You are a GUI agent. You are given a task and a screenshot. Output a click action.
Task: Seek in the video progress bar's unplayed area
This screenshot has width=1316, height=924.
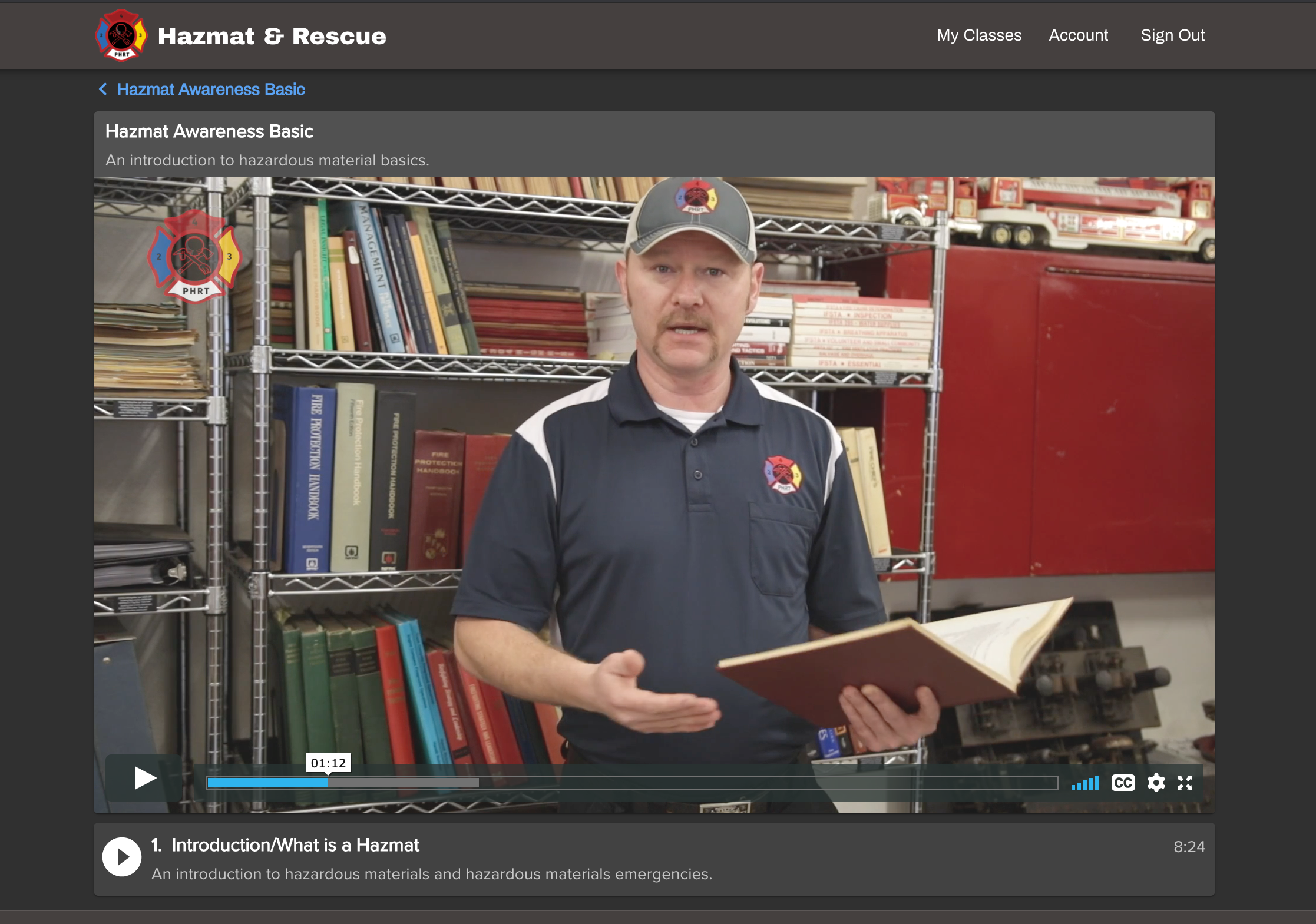click(766, 783)
